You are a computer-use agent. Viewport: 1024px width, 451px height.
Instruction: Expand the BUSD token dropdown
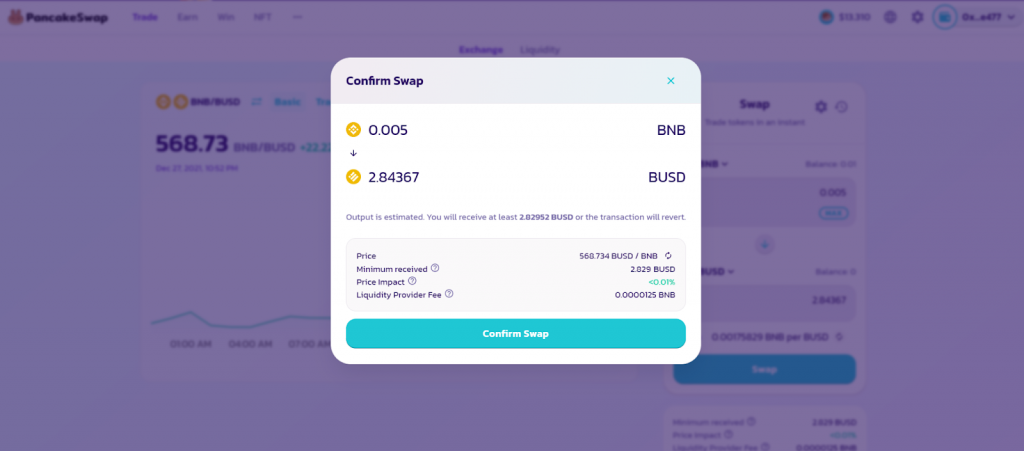(717, 272)
